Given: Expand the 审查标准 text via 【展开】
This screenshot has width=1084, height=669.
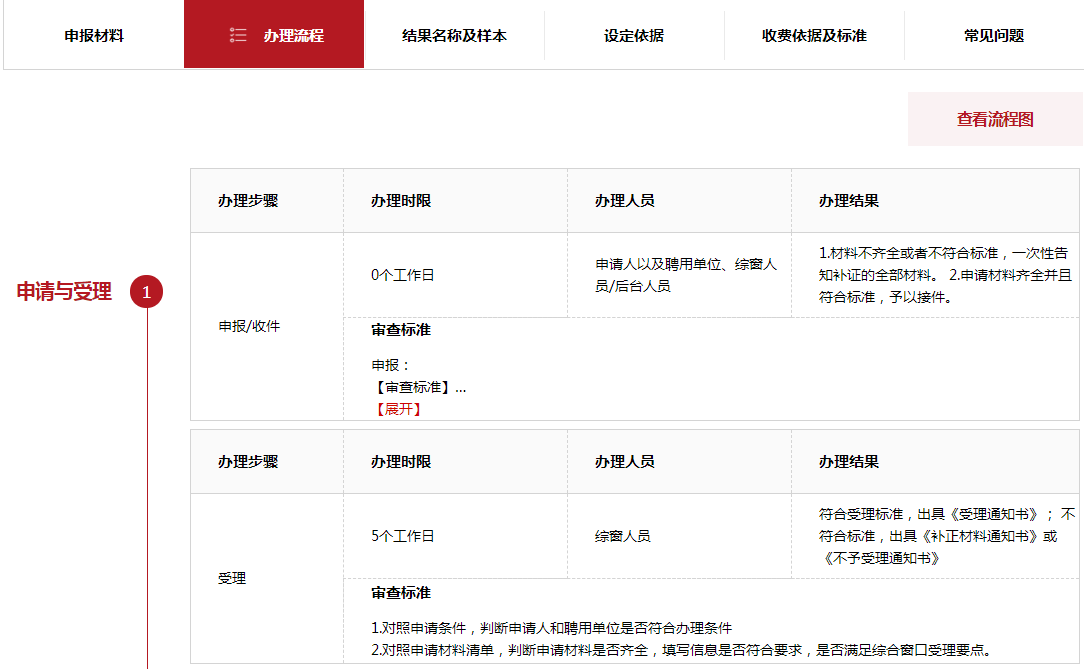Looking at the screenshot, I should pyautogui.click(x=398, y=409).
